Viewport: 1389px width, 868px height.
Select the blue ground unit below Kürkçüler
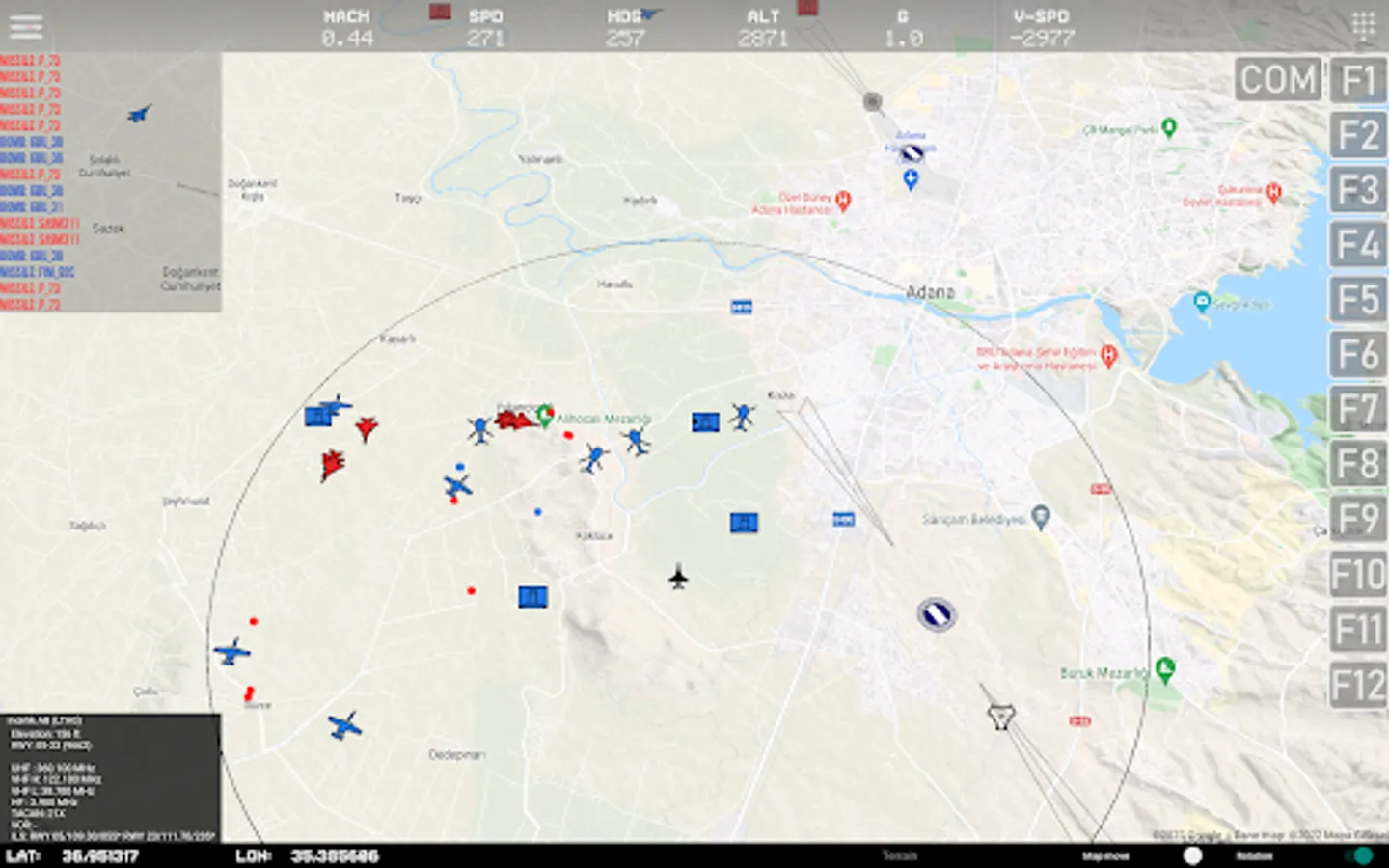tap(743, 523)
